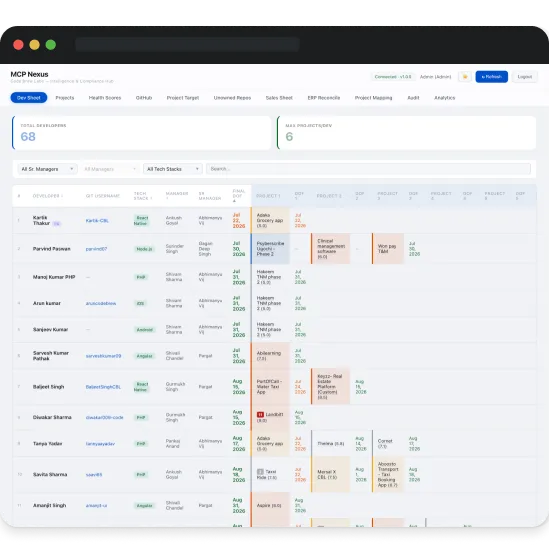
Task: Open Sarvesh Kumar Pathak's git username link
Action: coord(104,356)
